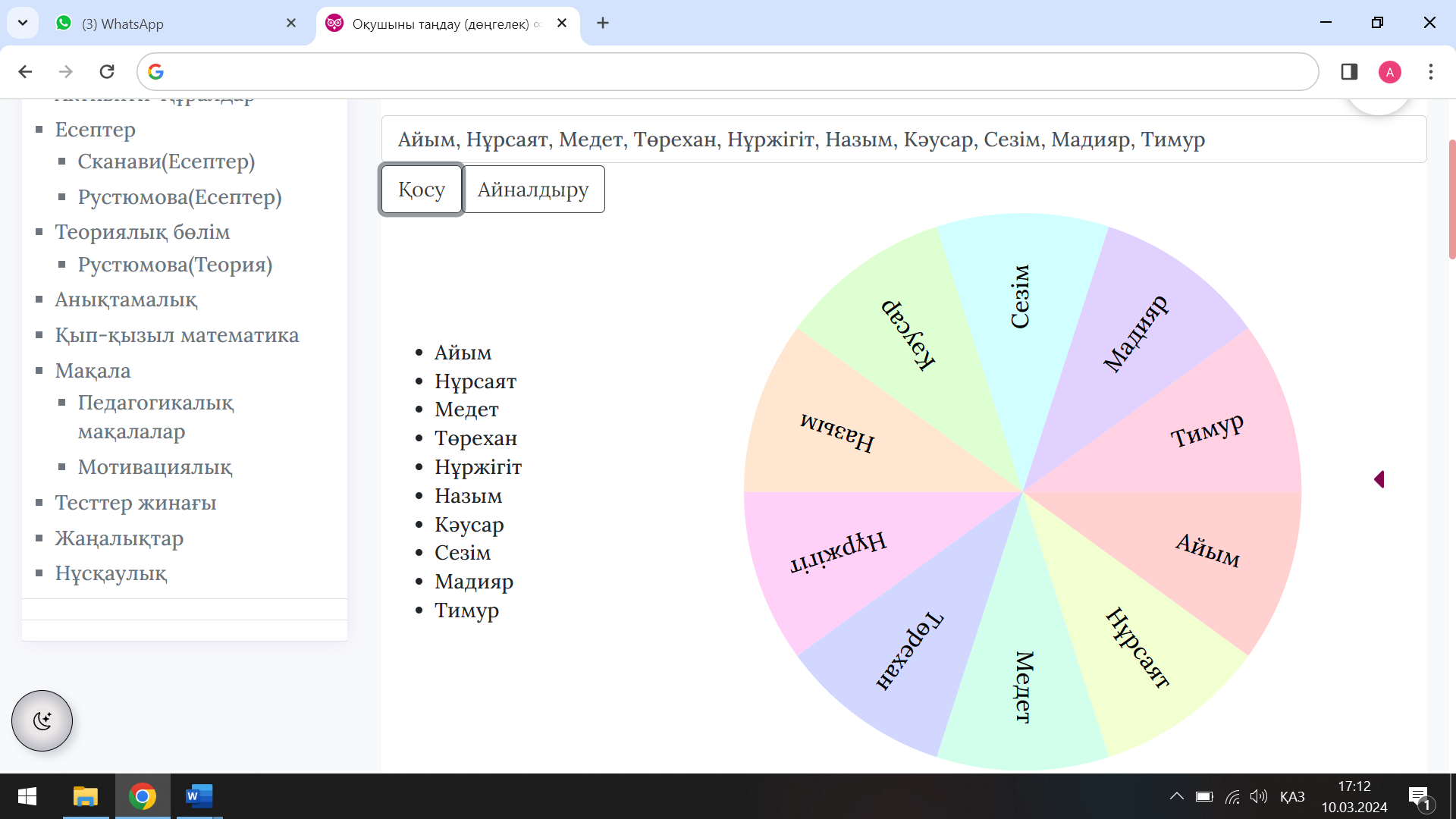Open the Сканави(Есептер) sidebar link
Image resolution: width=1456 pixels, height=819 pixels.
(166, 162)
